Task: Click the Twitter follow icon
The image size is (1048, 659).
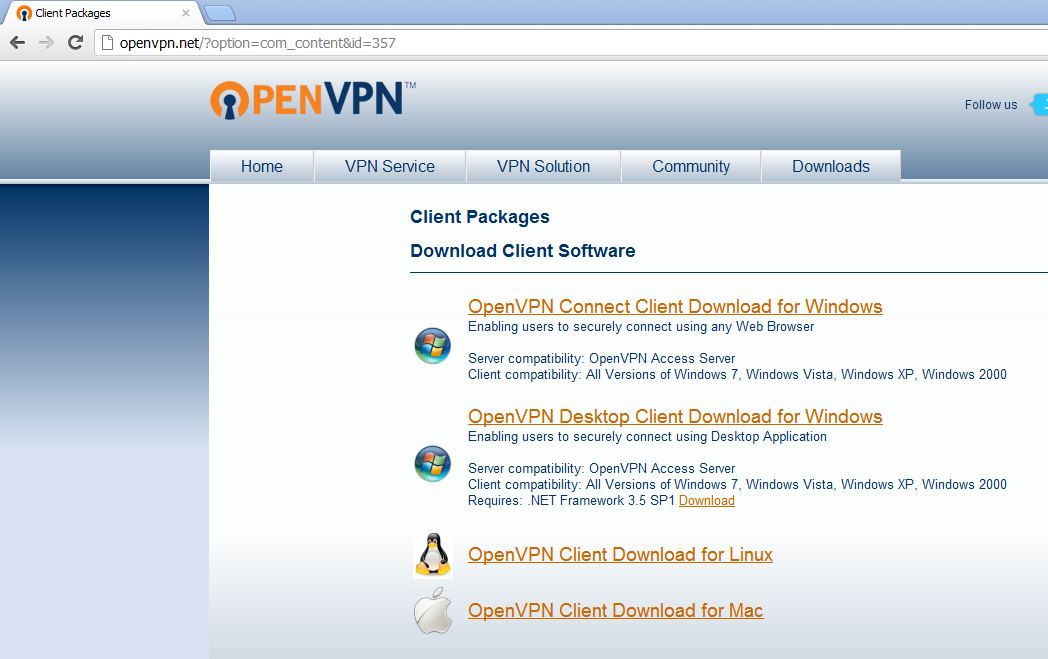Action: coord(1039,104)
